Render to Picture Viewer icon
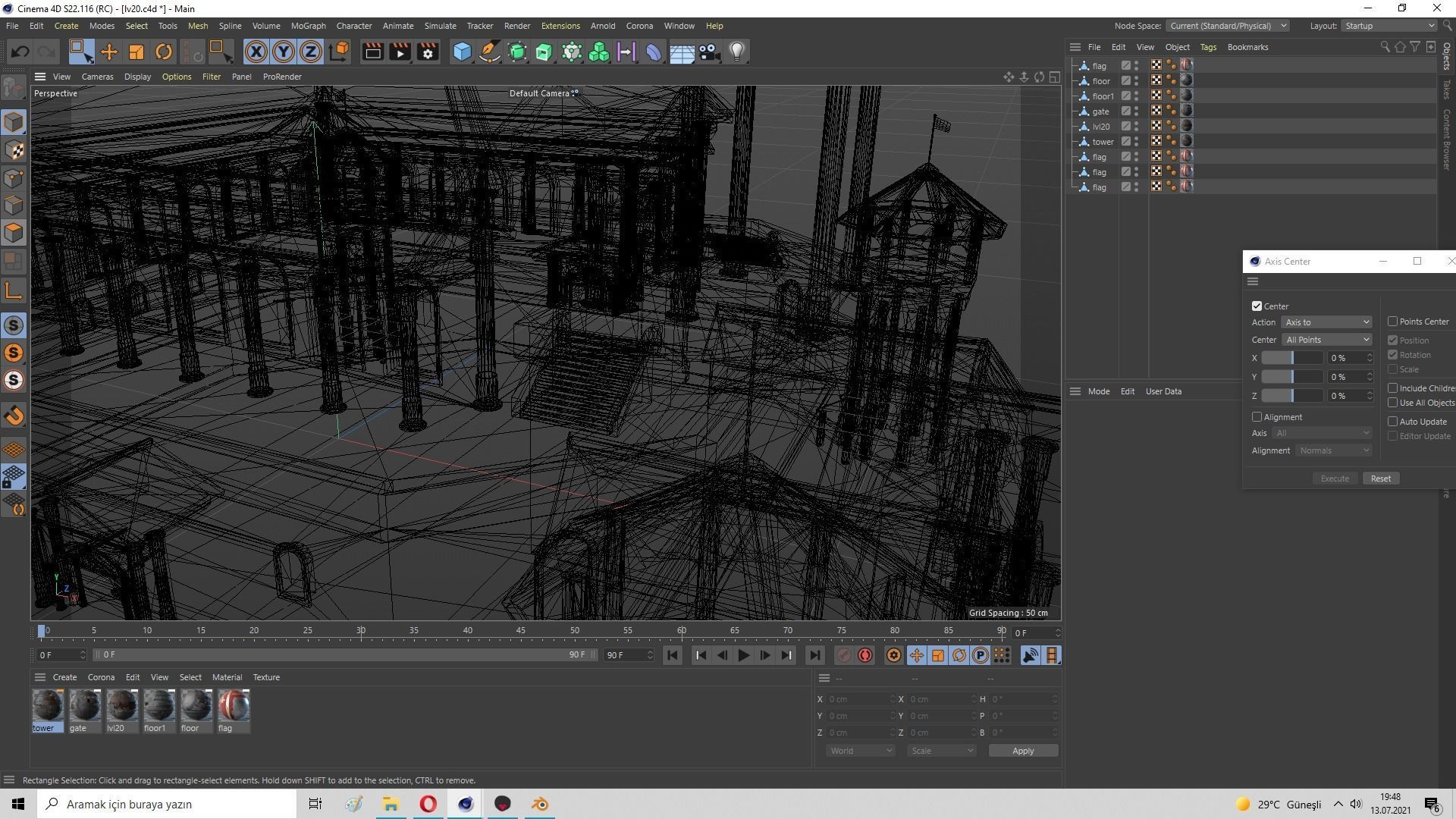Screen dimensions: 1456x819 (400, 52)
